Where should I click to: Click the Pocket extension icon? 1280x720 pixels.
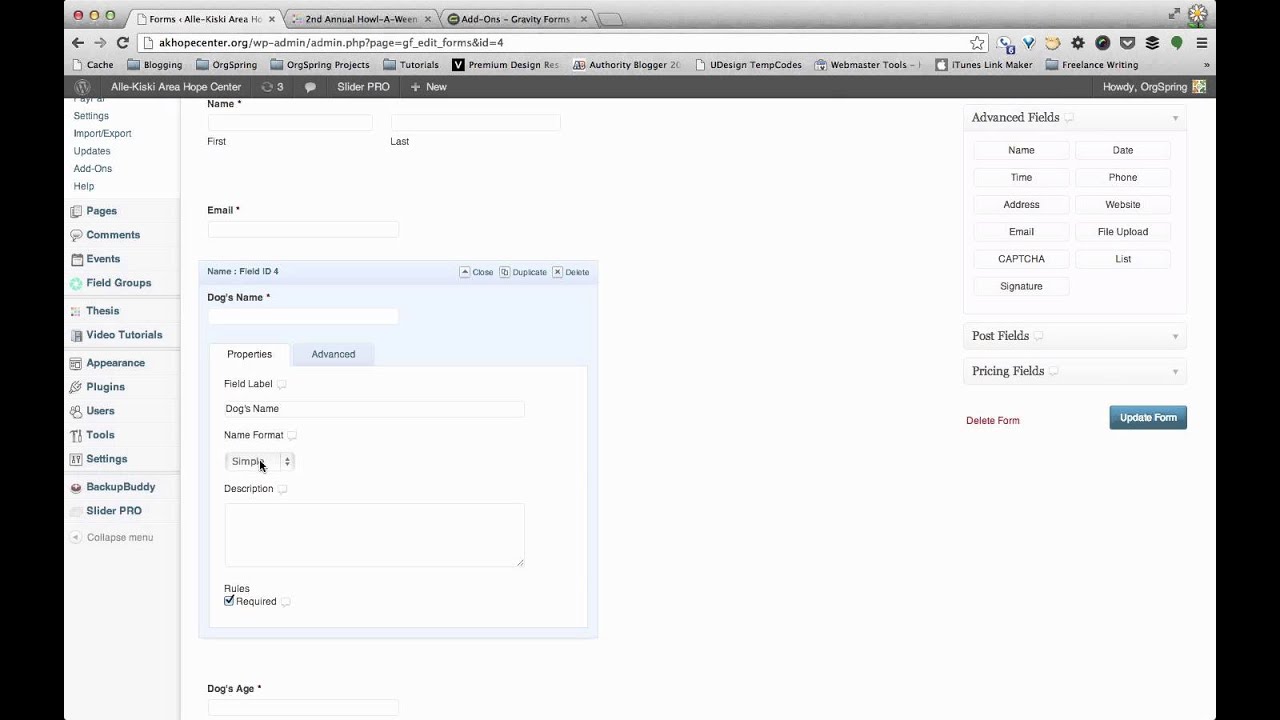1127,43
